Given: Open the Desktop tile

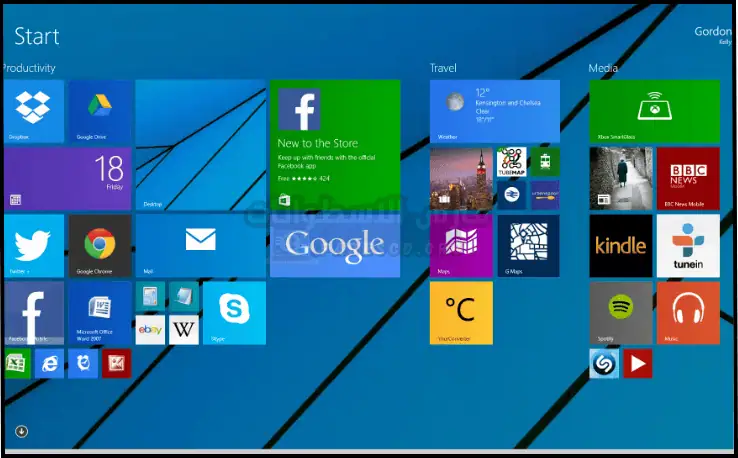Looking at the screenshot, I should 200,145.
